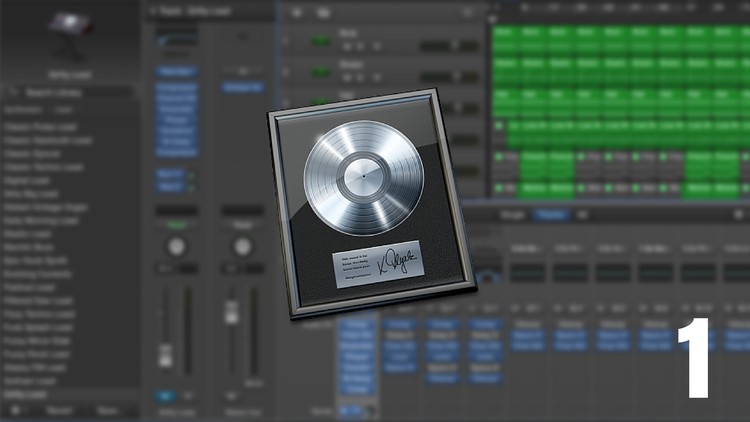Select the Glassy FM Lead patch
Viewport: 750px width, 422px height.
(x=34, y=368)
